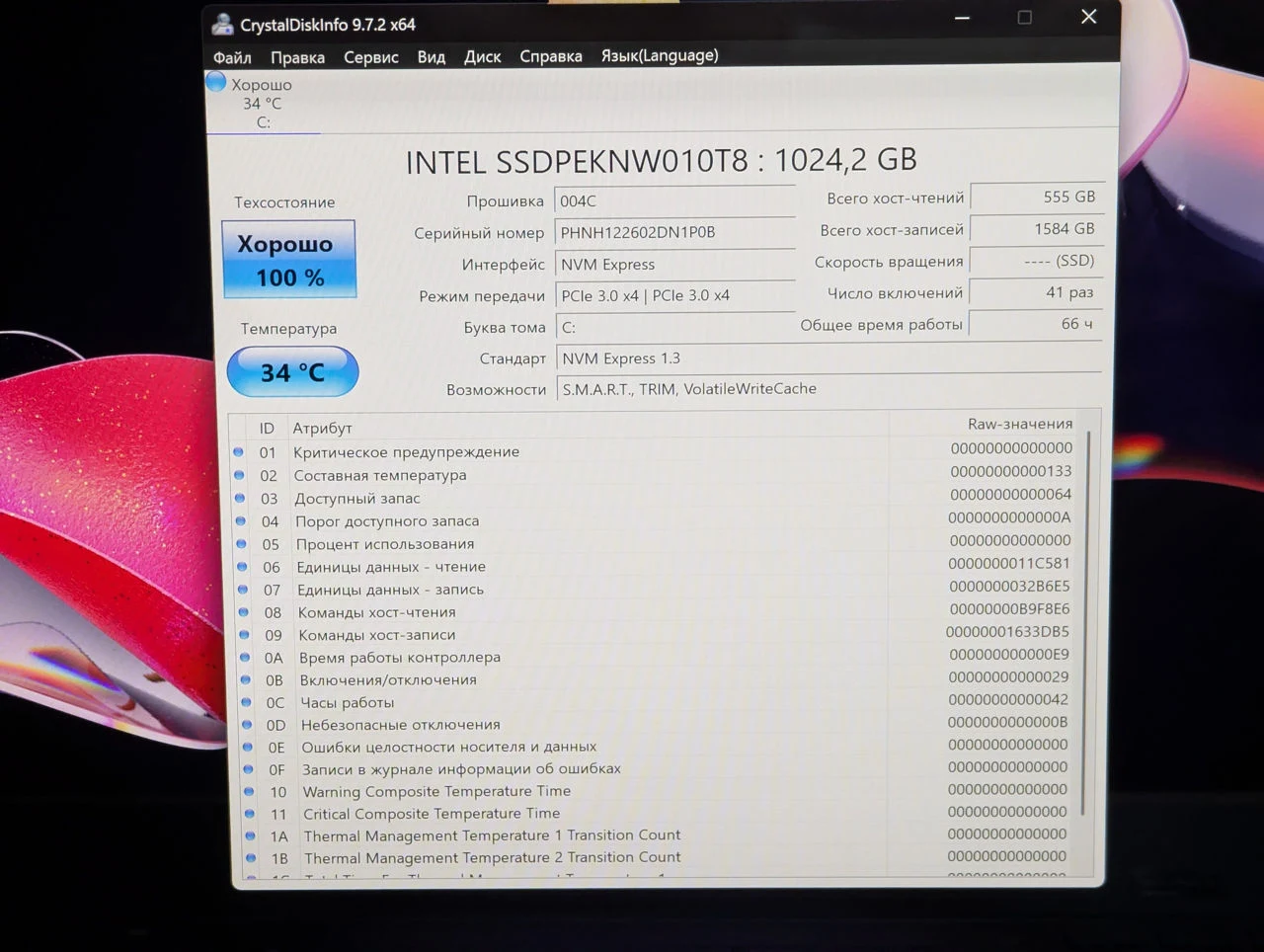Screen dimensions: 1264x952
Task: Open the Файл menu
Action: (232, 57)
